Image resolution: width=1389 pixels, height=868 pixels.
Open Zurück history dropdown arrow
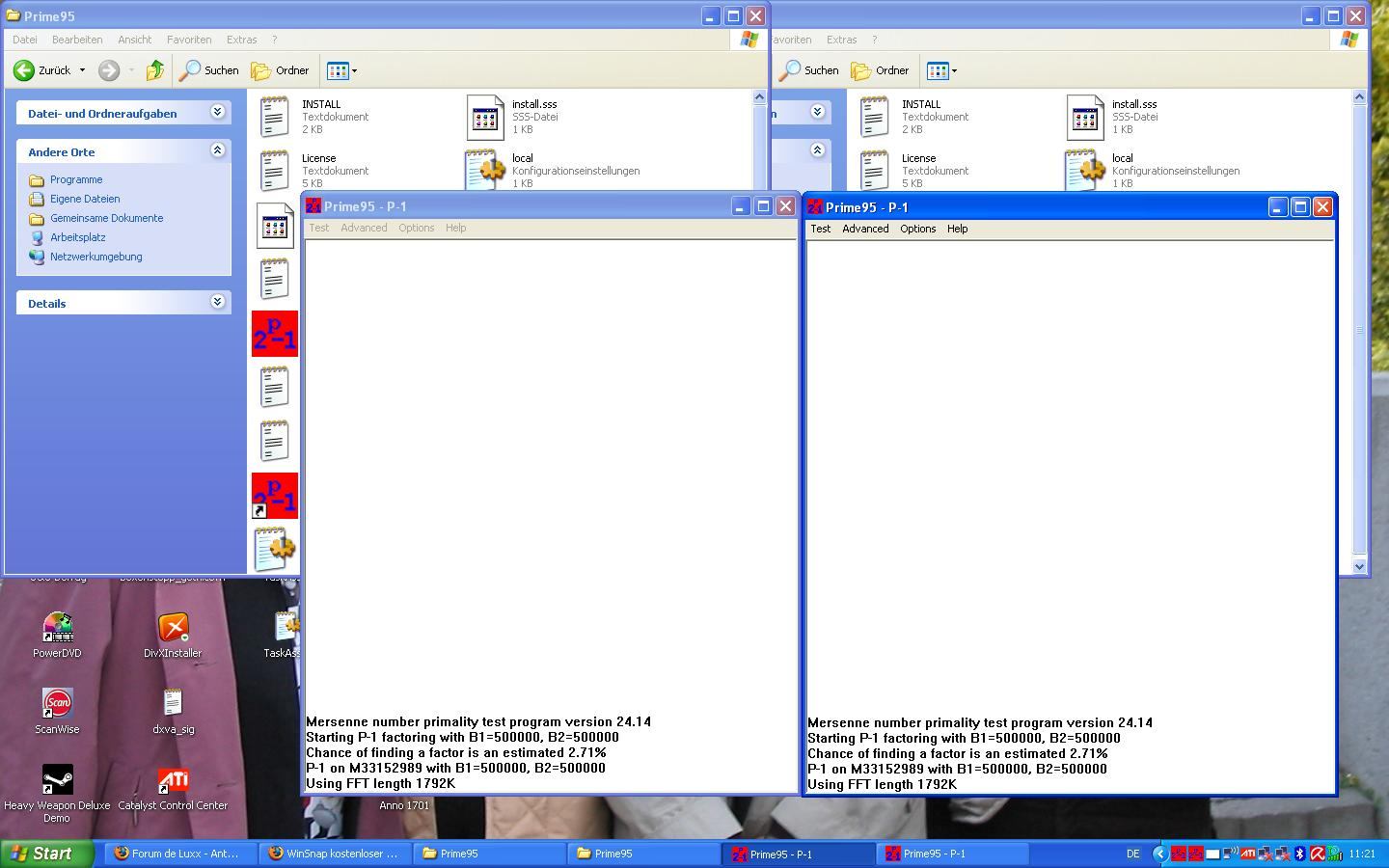click(x=82, y=70)
